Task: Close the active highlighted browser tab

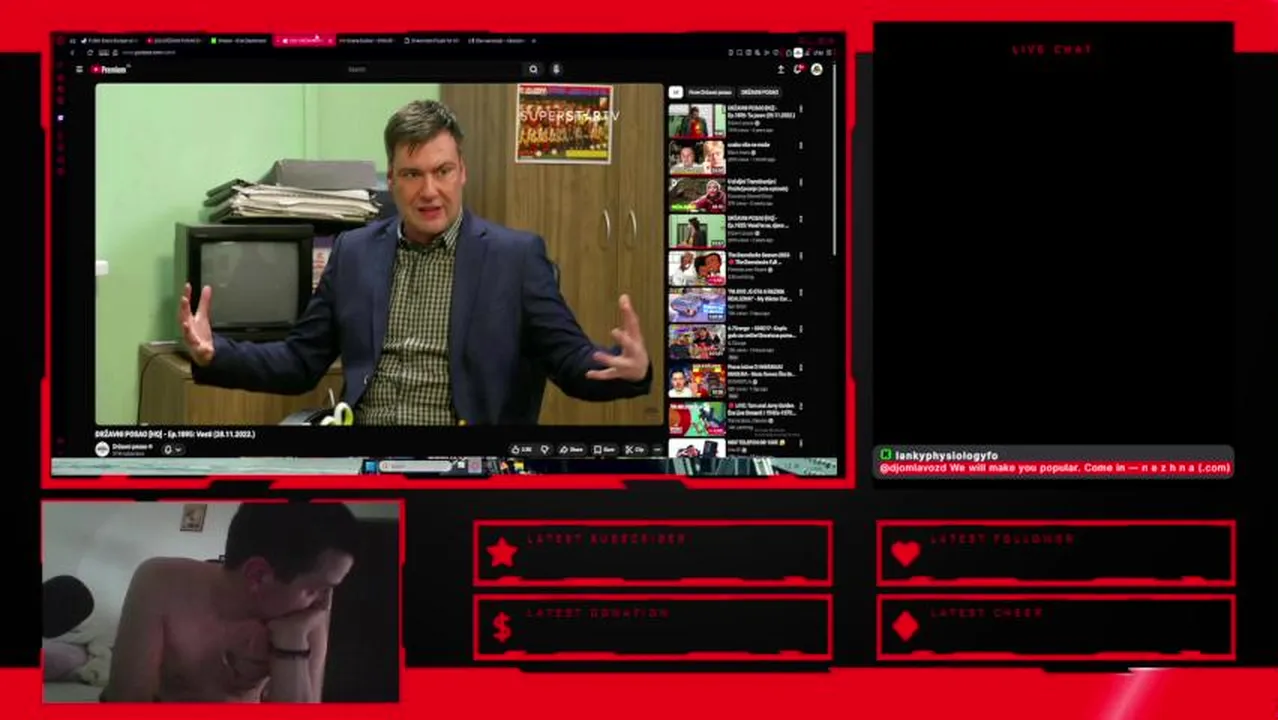Action: [x=329, y=41]
